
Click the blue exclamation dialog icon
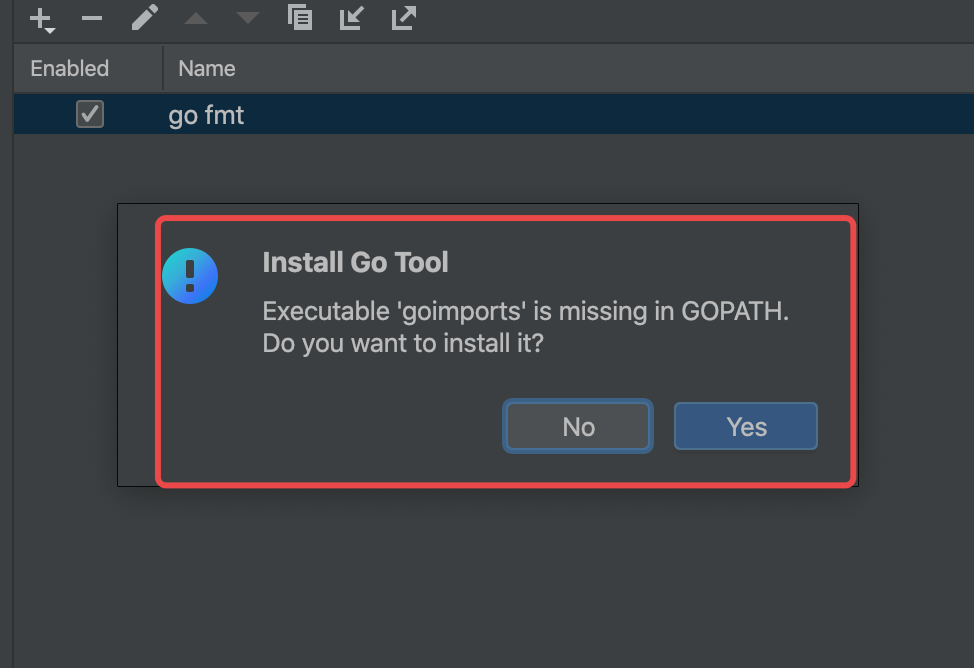190,276
